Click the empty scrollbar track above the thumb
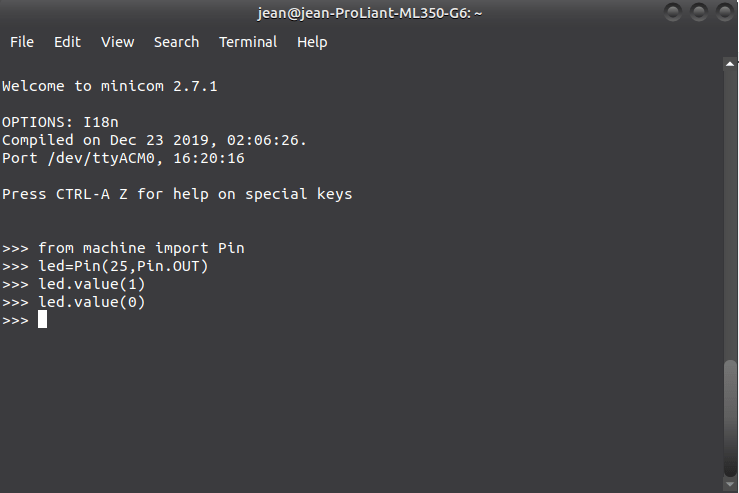 coord(730,214)
